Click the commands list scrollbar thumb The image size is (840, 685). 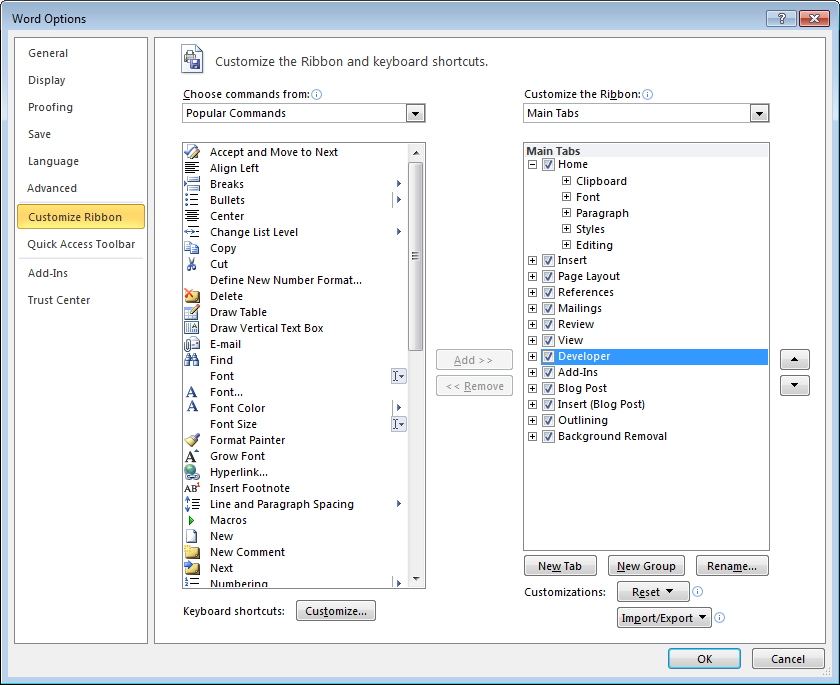[x=415, y=256]
